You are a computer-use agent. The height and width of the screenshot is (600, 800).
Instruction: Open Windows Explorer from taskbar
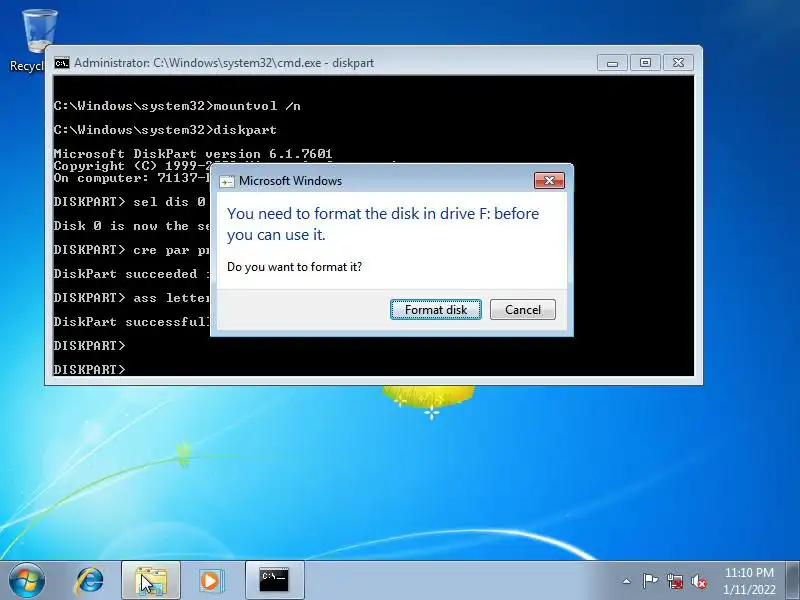151,581
